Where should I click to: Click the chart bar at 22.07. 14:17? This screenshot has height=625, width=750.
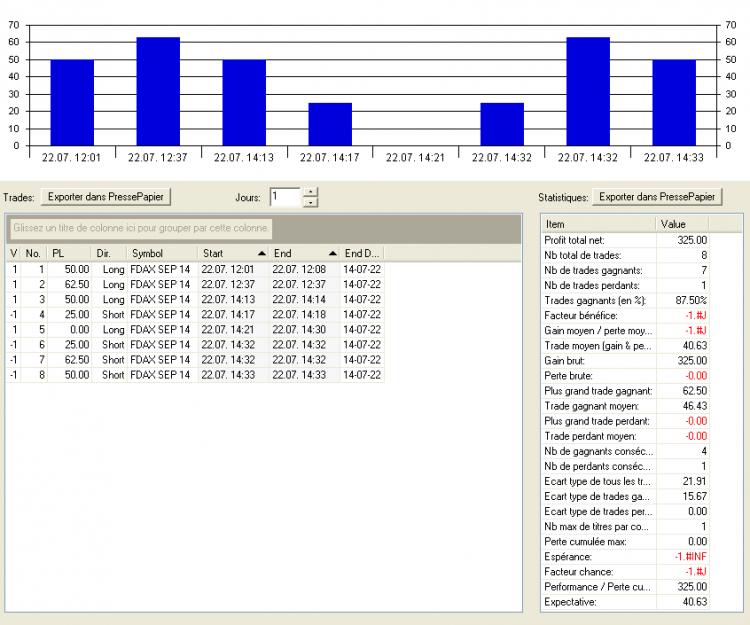pos(330,124)
